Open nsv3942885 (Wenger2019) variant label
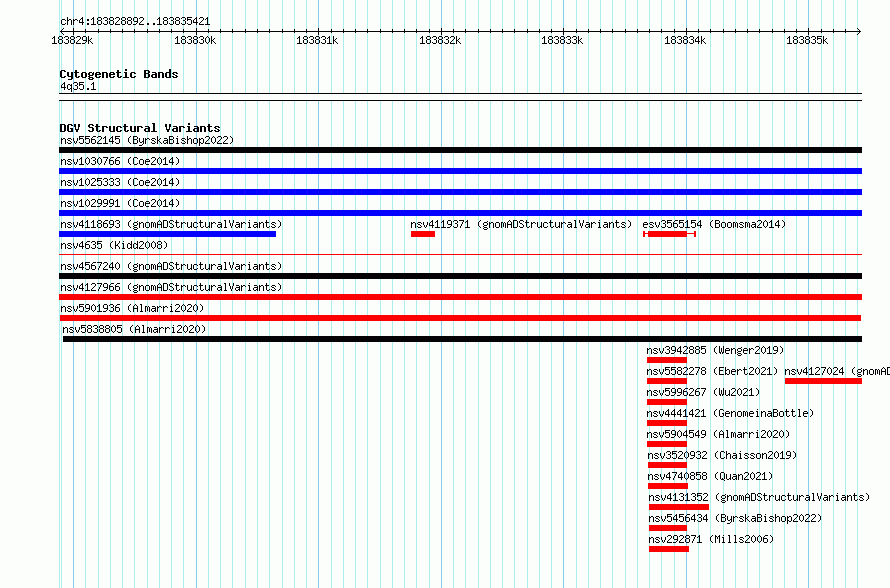Viewport: 890px width, 588px height. [x=715, y=350]
